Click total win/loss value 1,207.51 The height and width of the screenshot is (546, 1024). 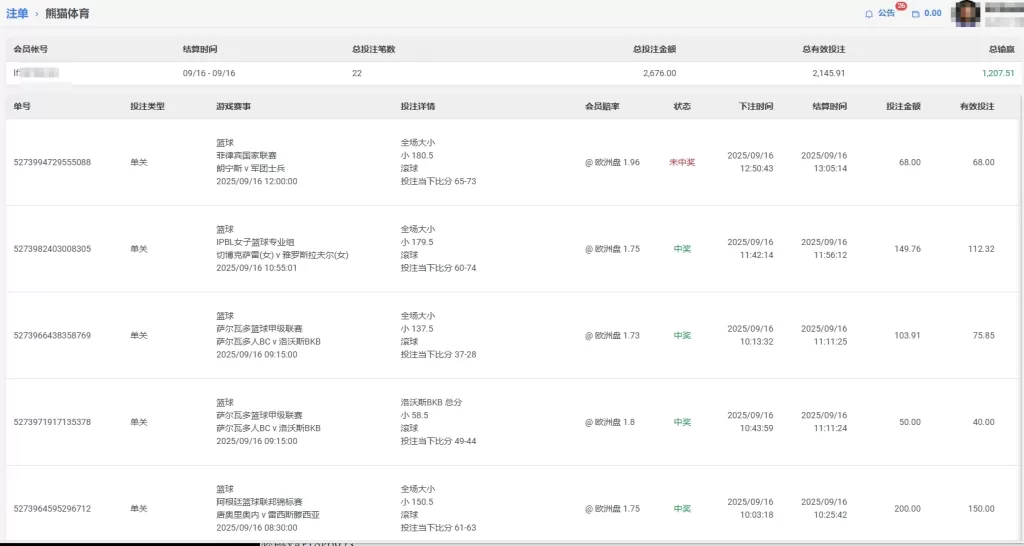click(x=997, y=73)
